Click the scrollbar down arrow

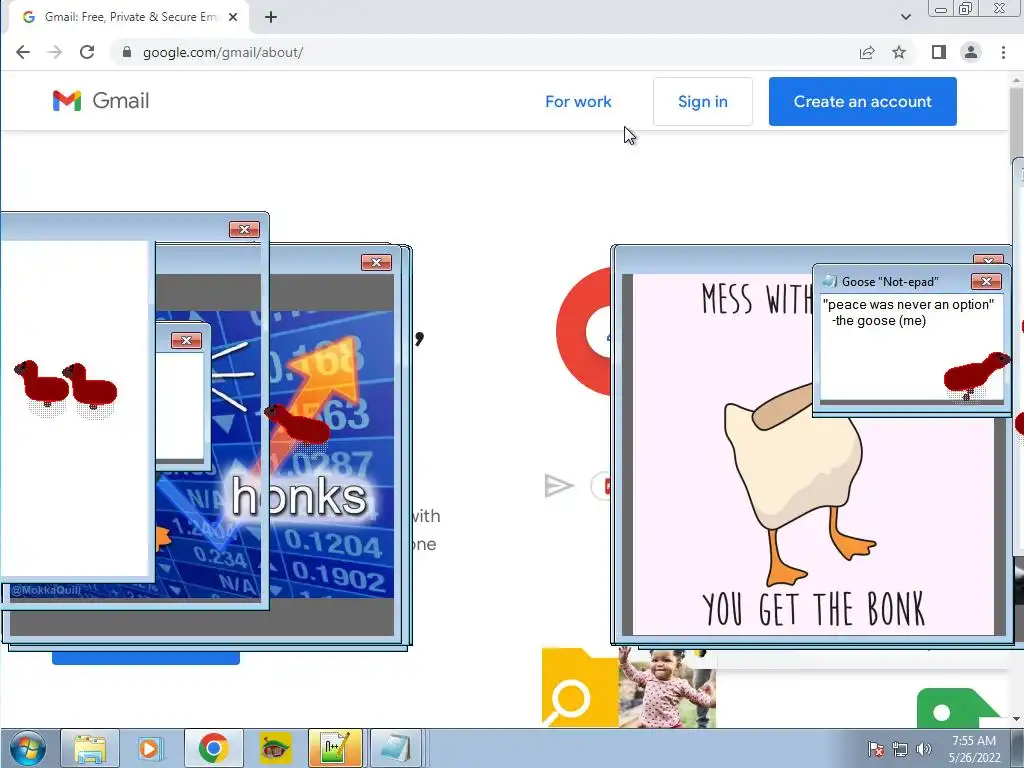(1016, 719)
